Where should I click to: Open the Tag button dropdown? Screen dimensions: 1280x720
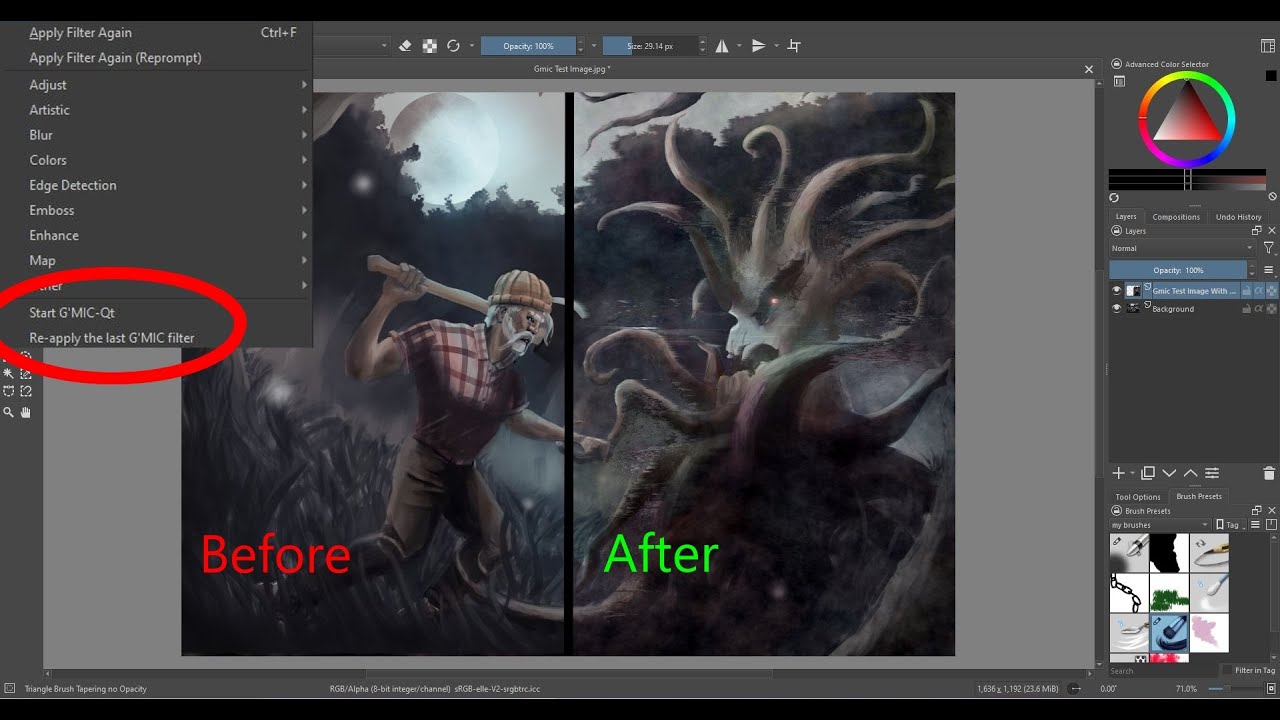1231,525
